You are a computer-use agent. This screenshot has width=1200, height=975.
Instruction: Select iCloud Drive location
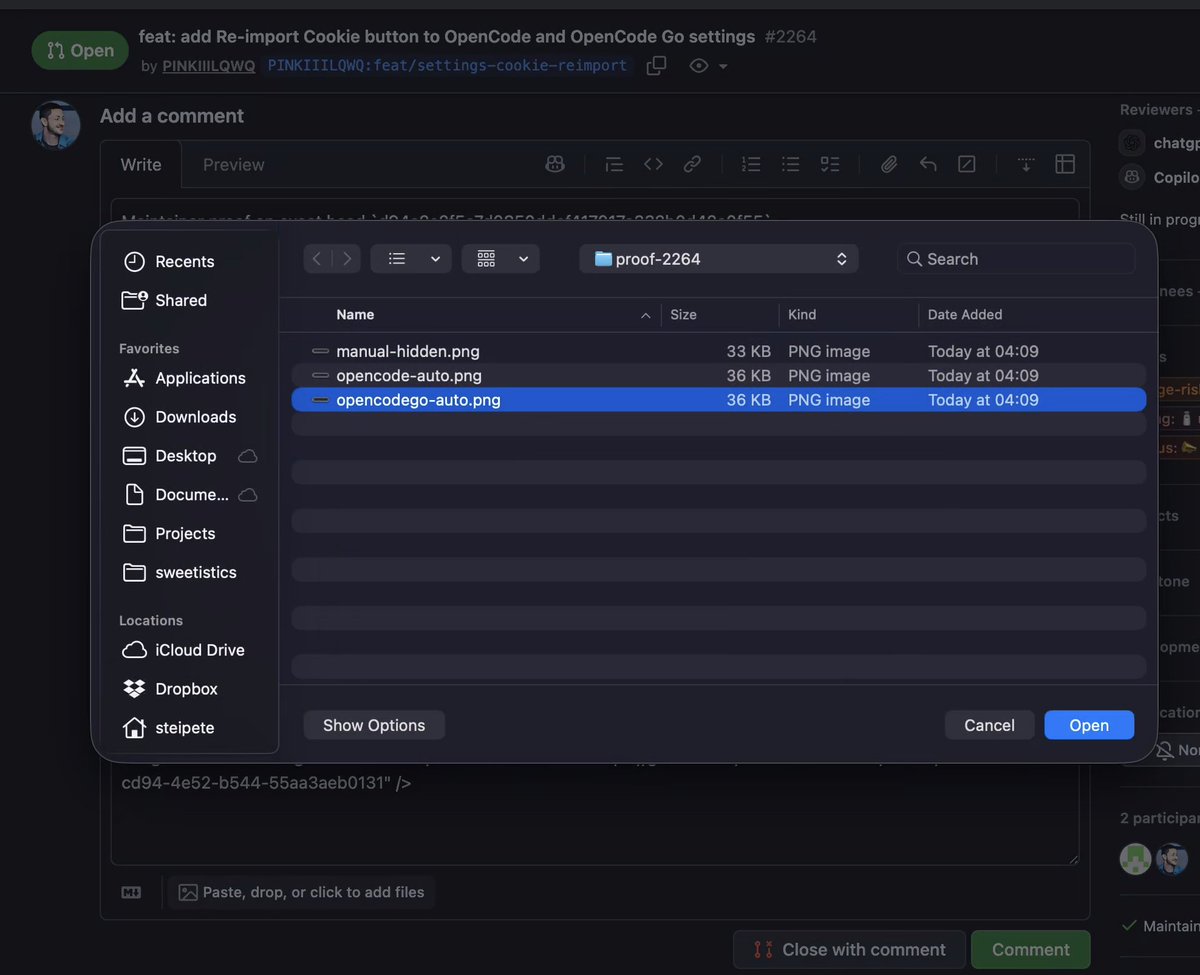point(183,650)
